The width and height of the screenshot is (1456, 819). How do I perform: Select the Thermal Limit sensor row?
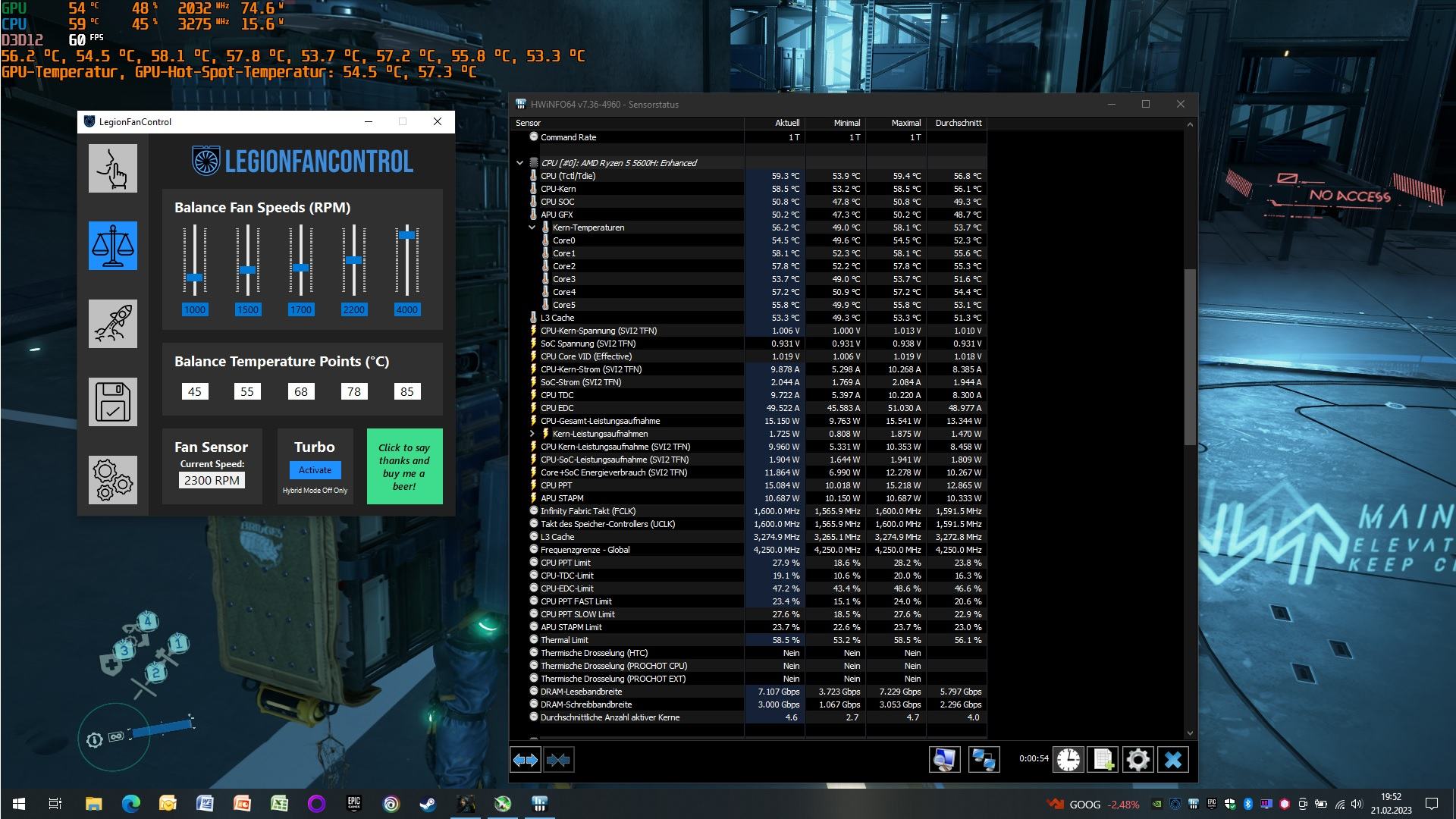[749, 640]
